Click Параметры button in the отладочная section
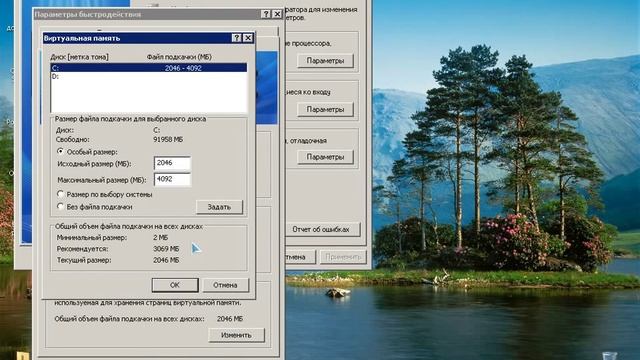 click(x=325, y=157)
